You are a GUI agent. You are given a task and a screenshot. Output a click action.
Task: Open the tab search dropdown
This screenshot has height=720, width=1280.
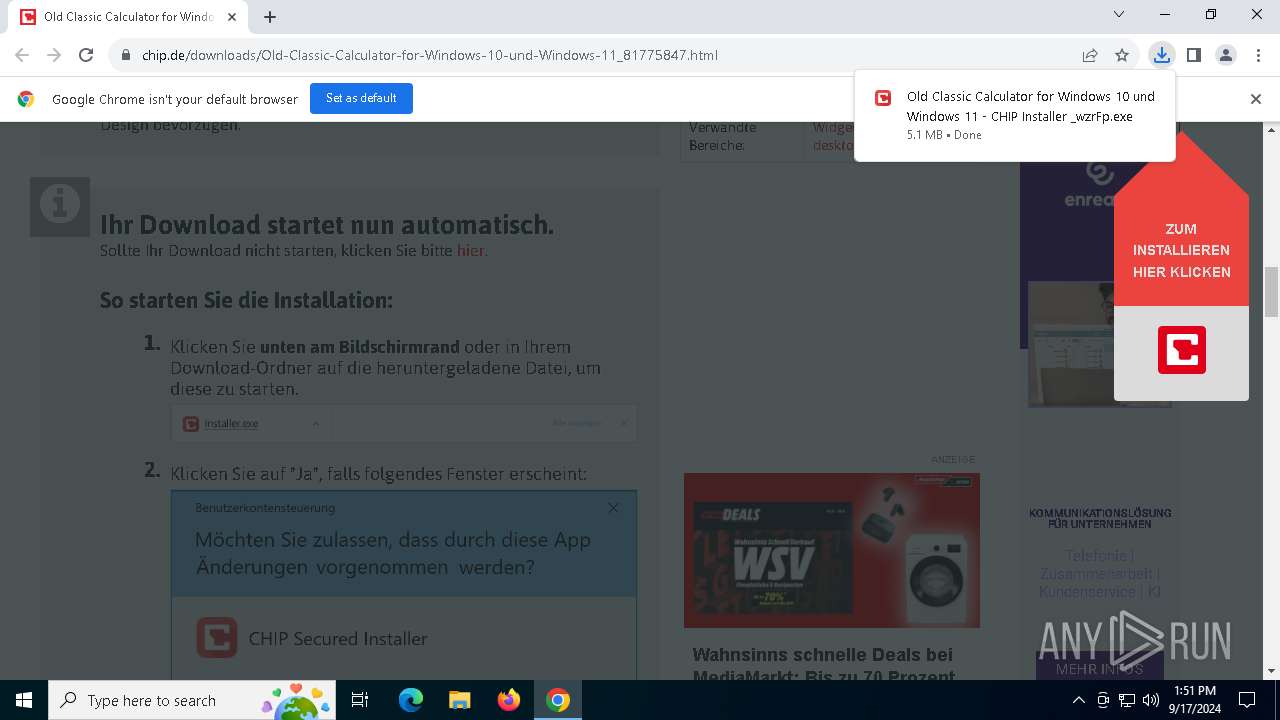click(x=1119, y=14)
